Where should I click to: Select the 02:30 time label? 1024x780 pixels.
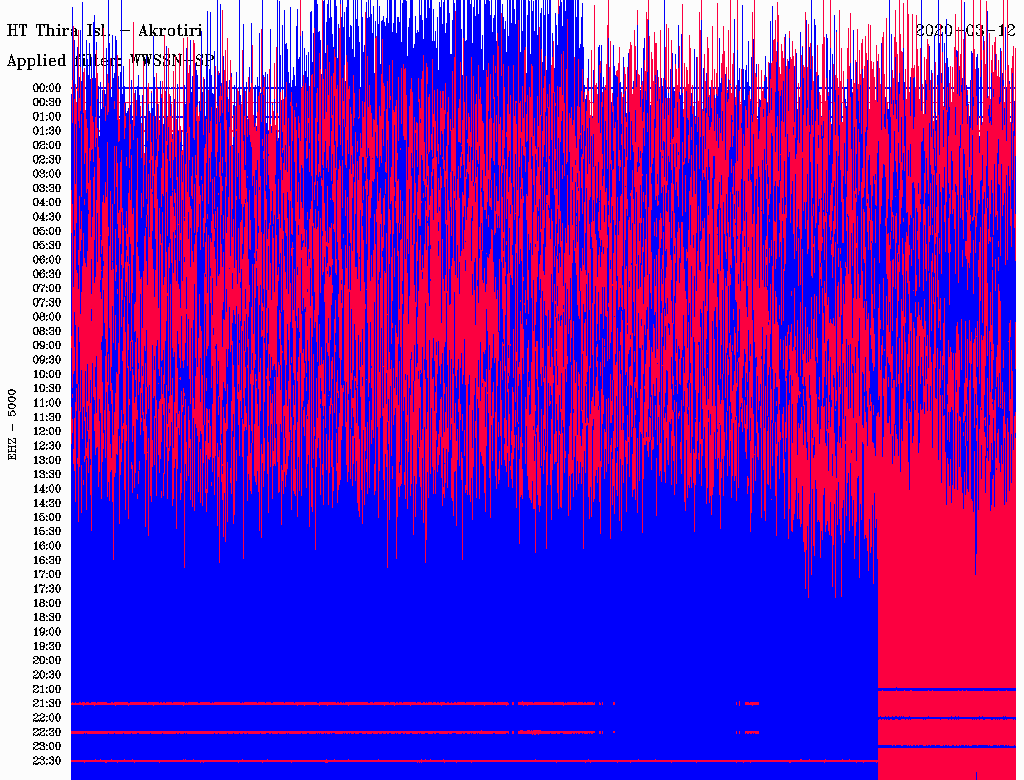point(47,159)
